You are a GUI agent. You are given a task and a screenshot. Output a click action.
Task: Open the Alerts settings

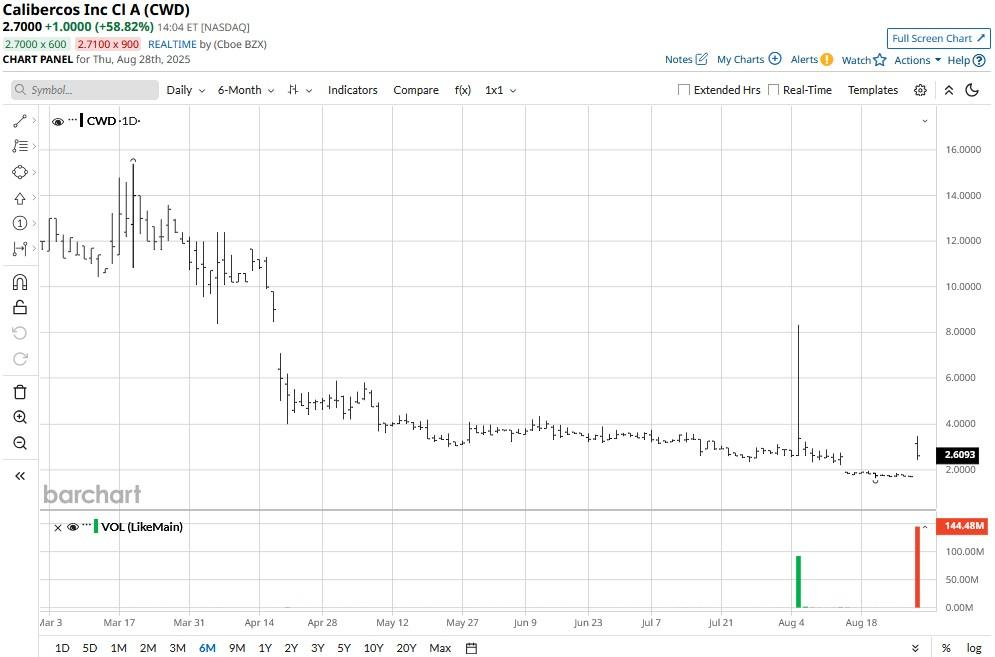[x=811, y=60]
